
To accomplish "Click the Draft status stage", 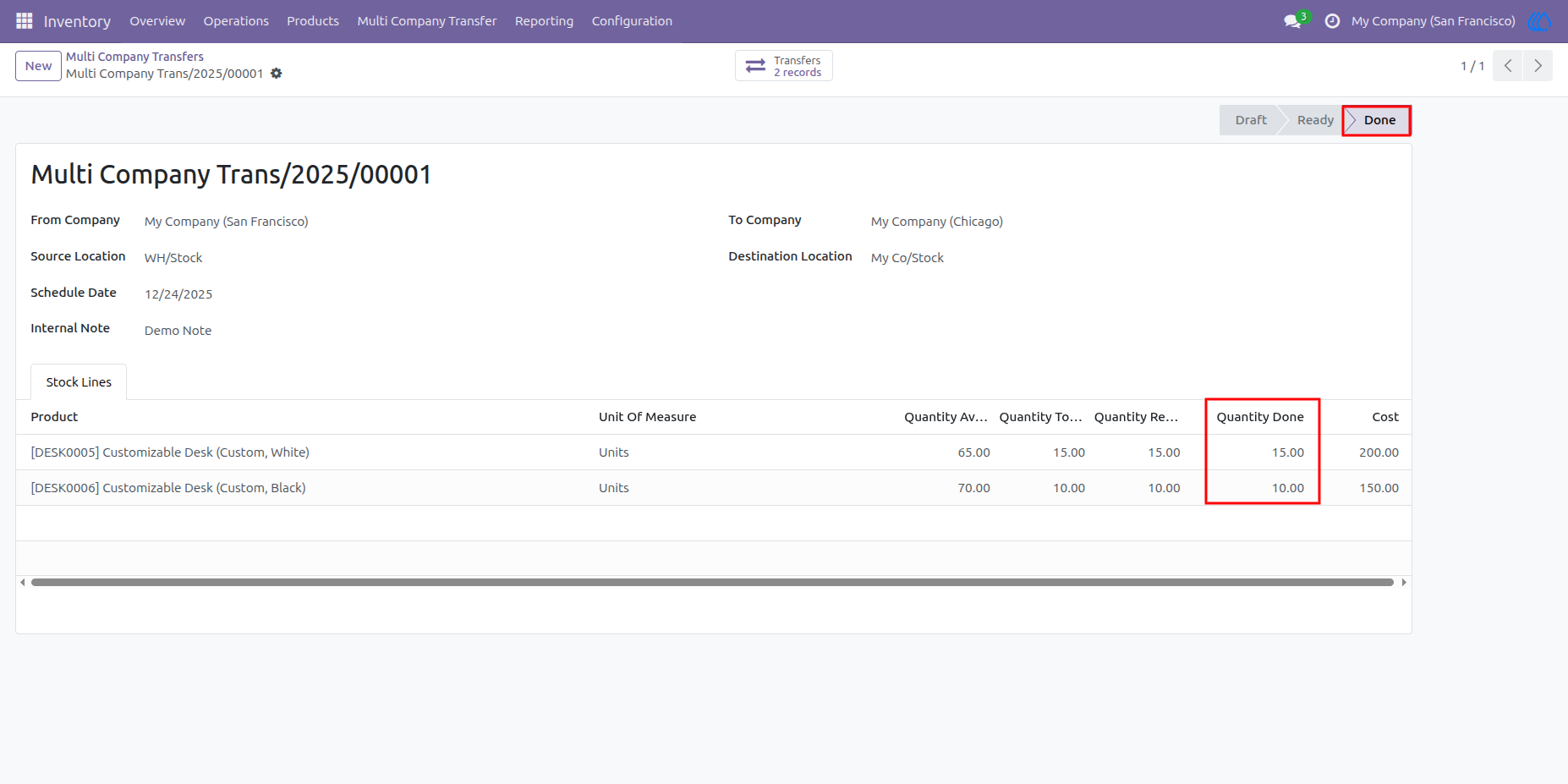I will (1250, 120).
